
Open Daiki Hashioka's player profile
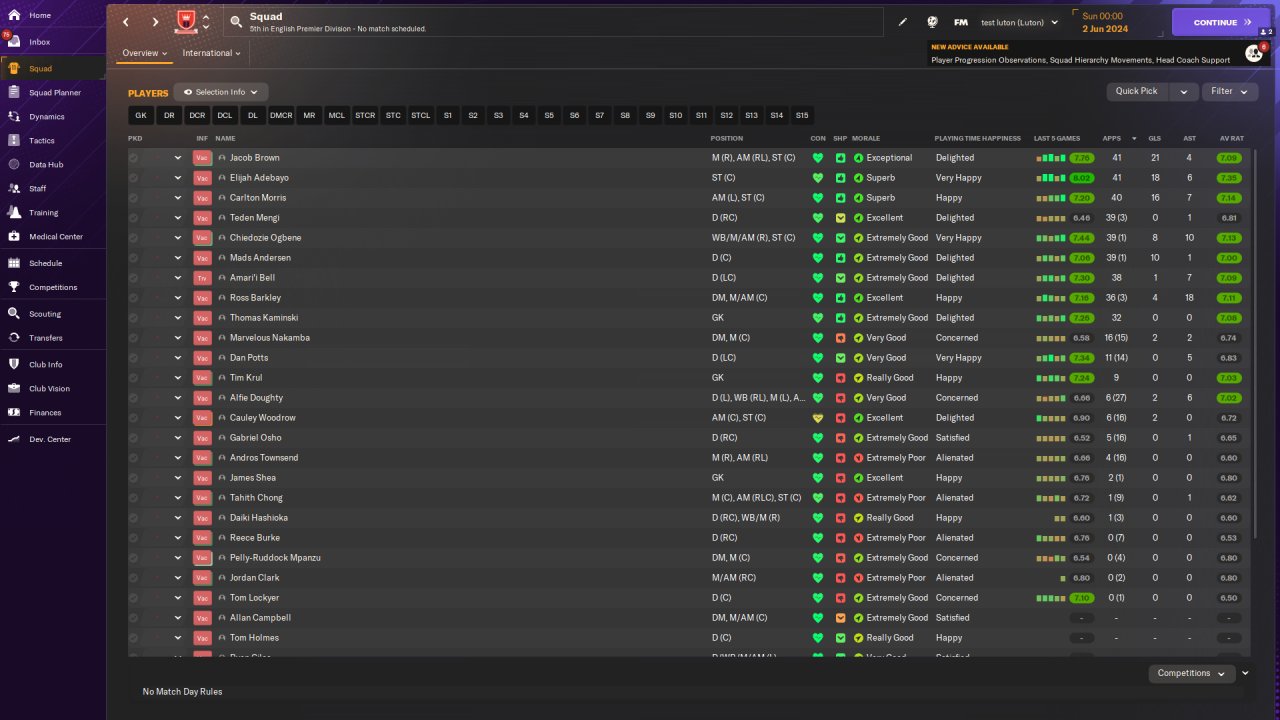pyautogui.click(x=259, y=518)
